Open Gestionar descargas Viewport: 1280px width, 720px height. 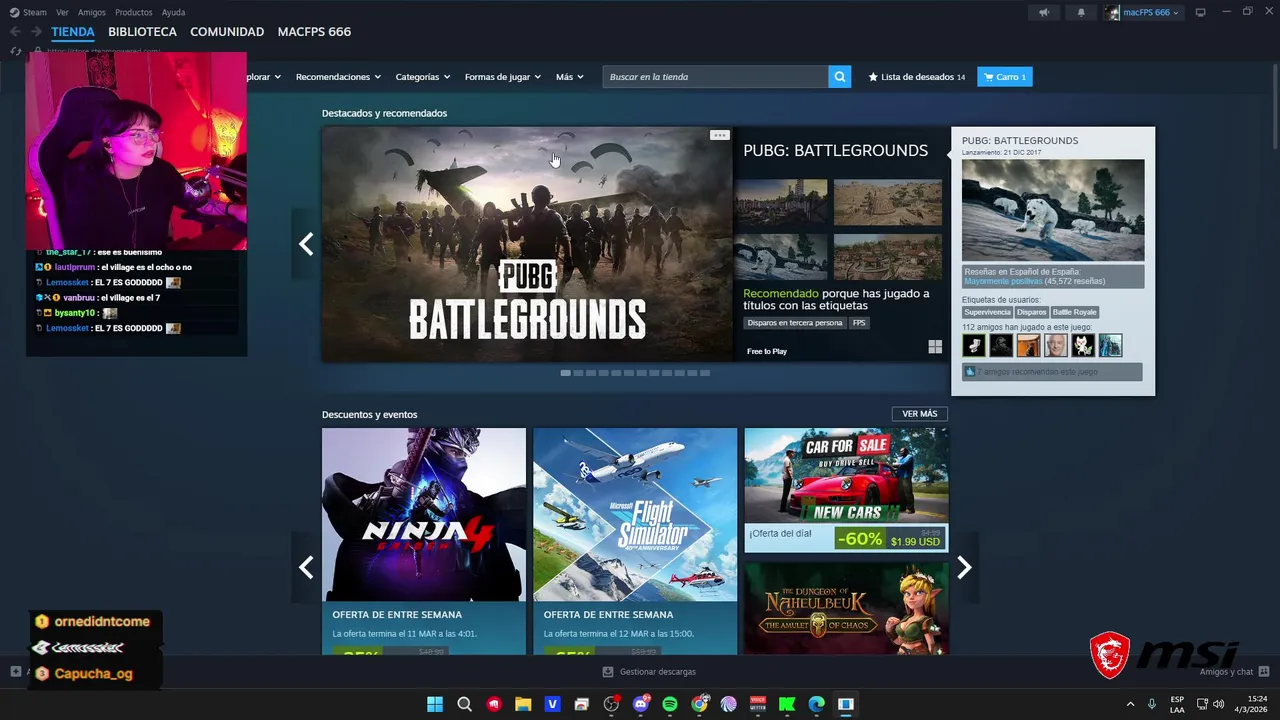click(x=649, y=672)
